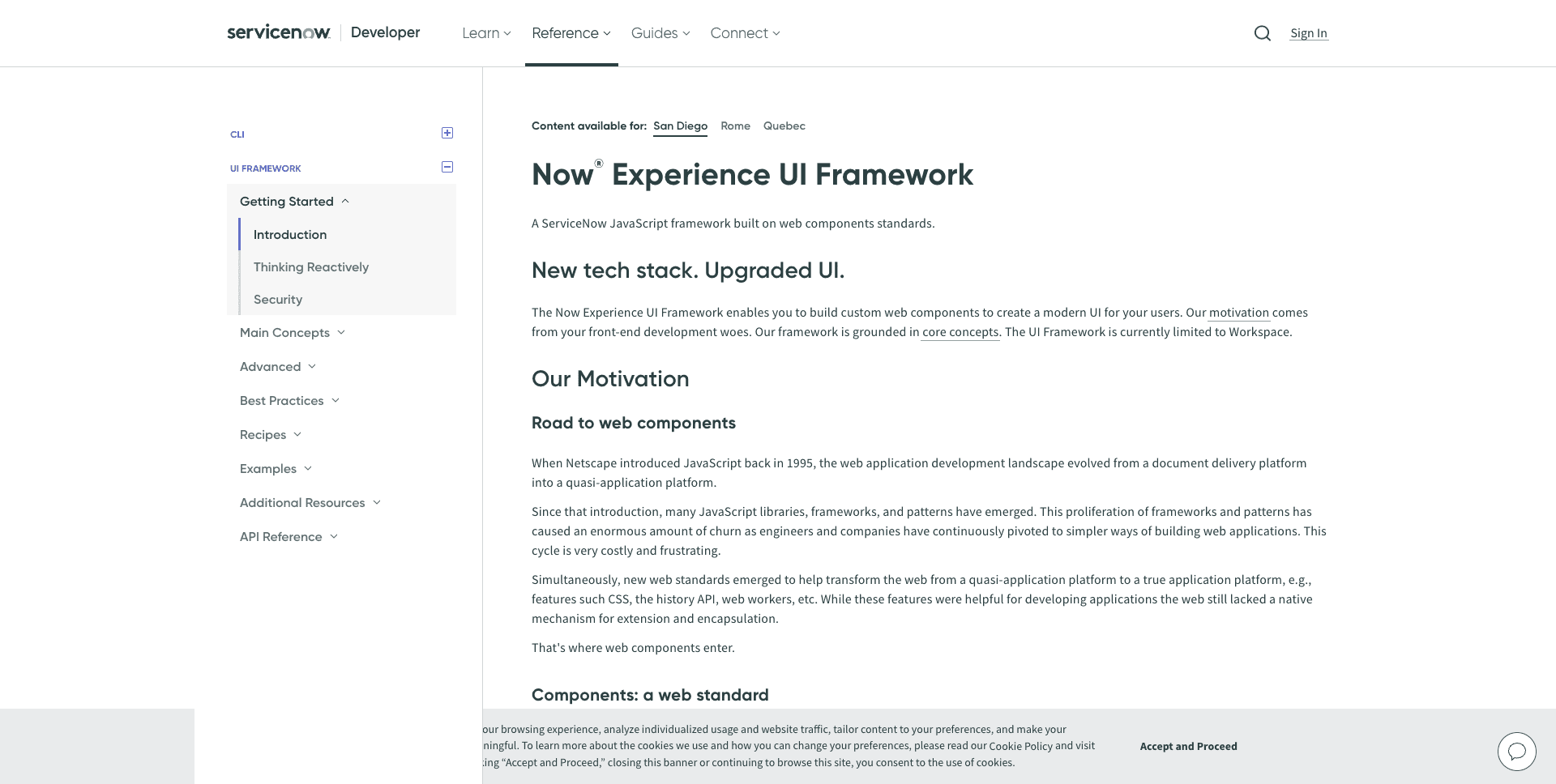Open the search magnifier icon
Image resolution: width=1556 pixels, height=784 pixels.
click(x=1262, y=33)
